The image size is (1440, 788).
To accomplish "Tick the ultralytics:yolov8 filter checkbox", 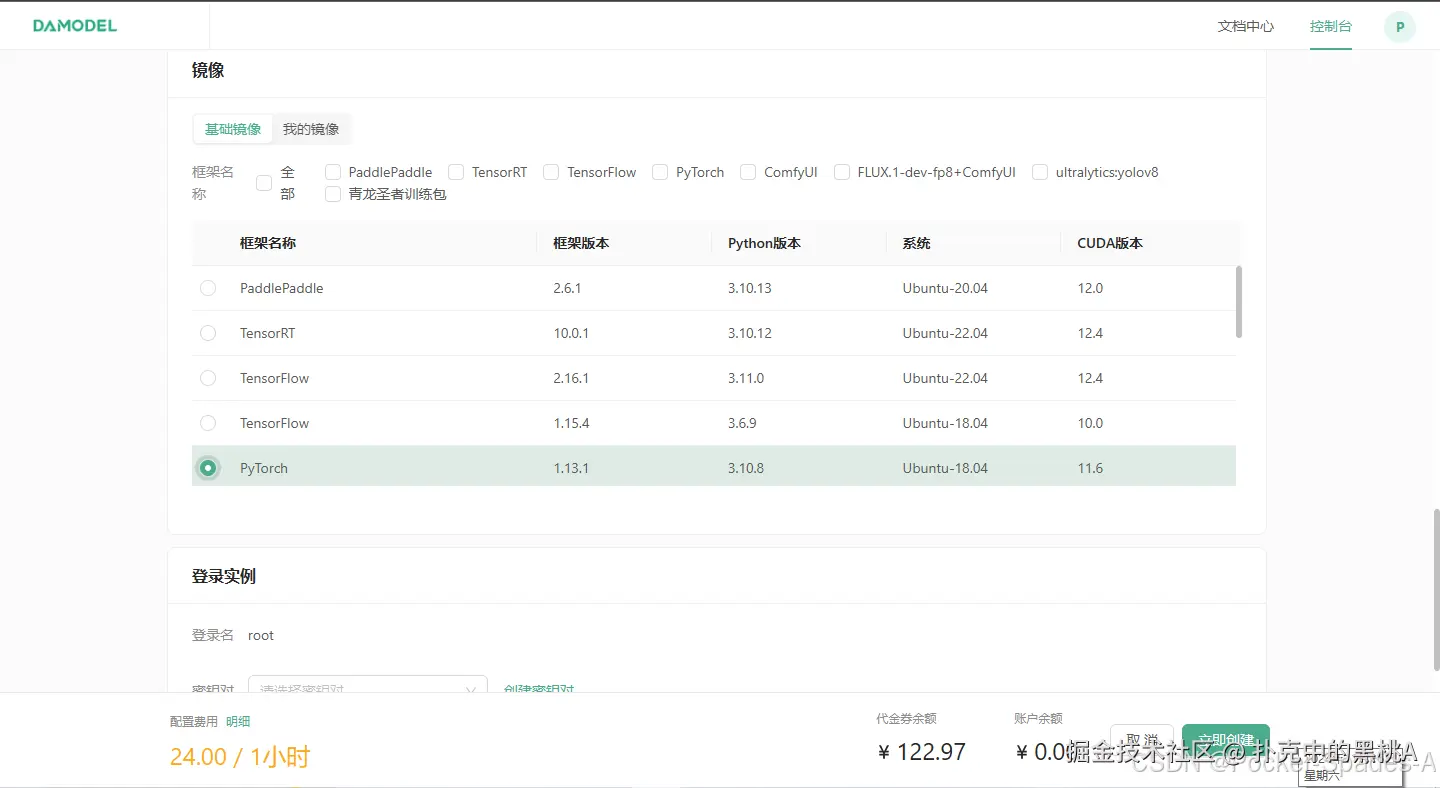I will (1040, 172).
